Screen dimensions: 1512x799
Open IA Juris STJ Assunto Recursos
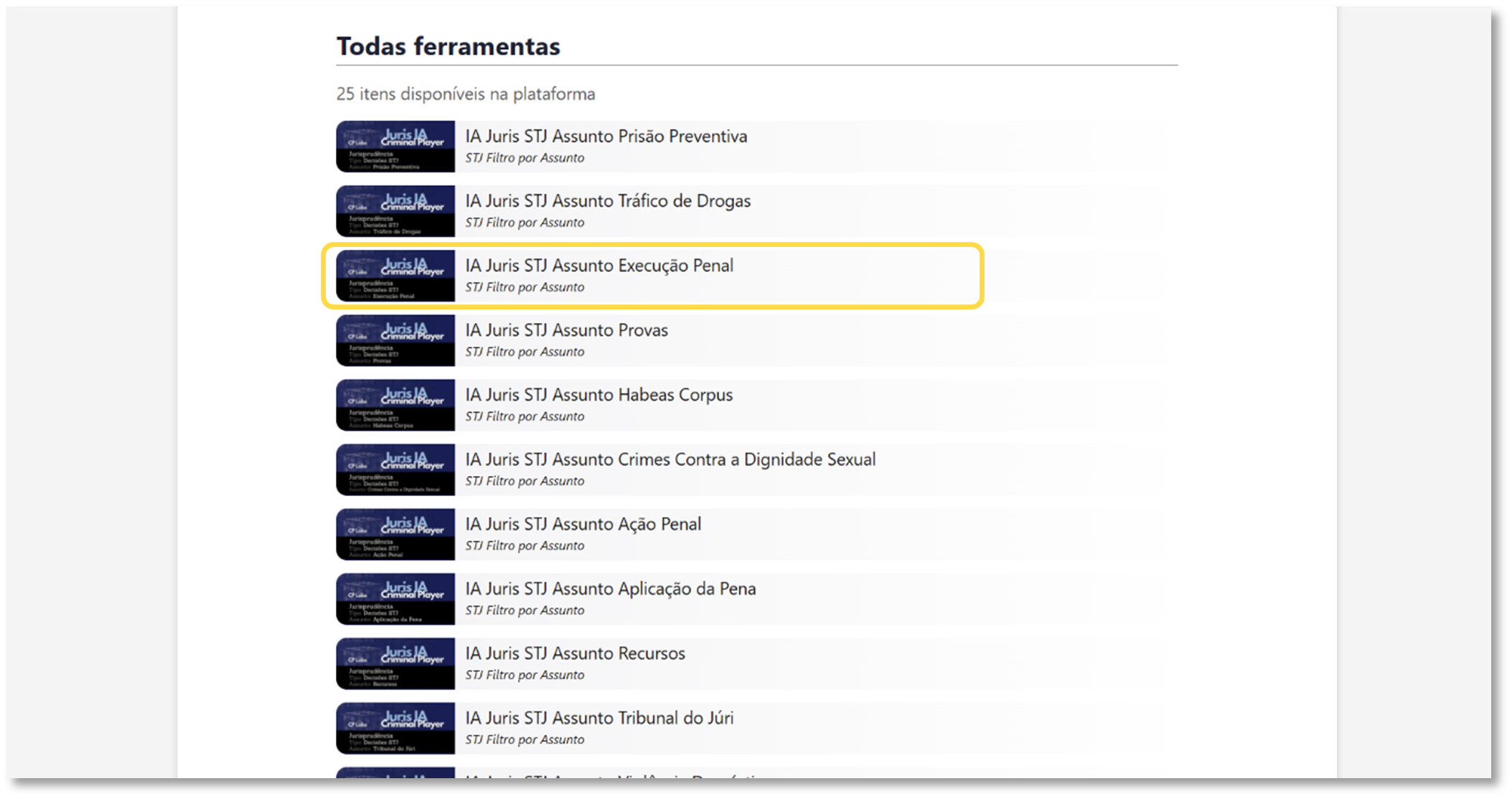click(x=575, y=653)
